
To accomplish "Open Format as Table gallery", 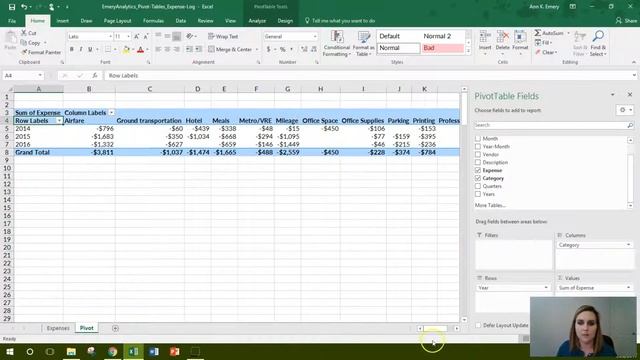I will click(363, 44).
